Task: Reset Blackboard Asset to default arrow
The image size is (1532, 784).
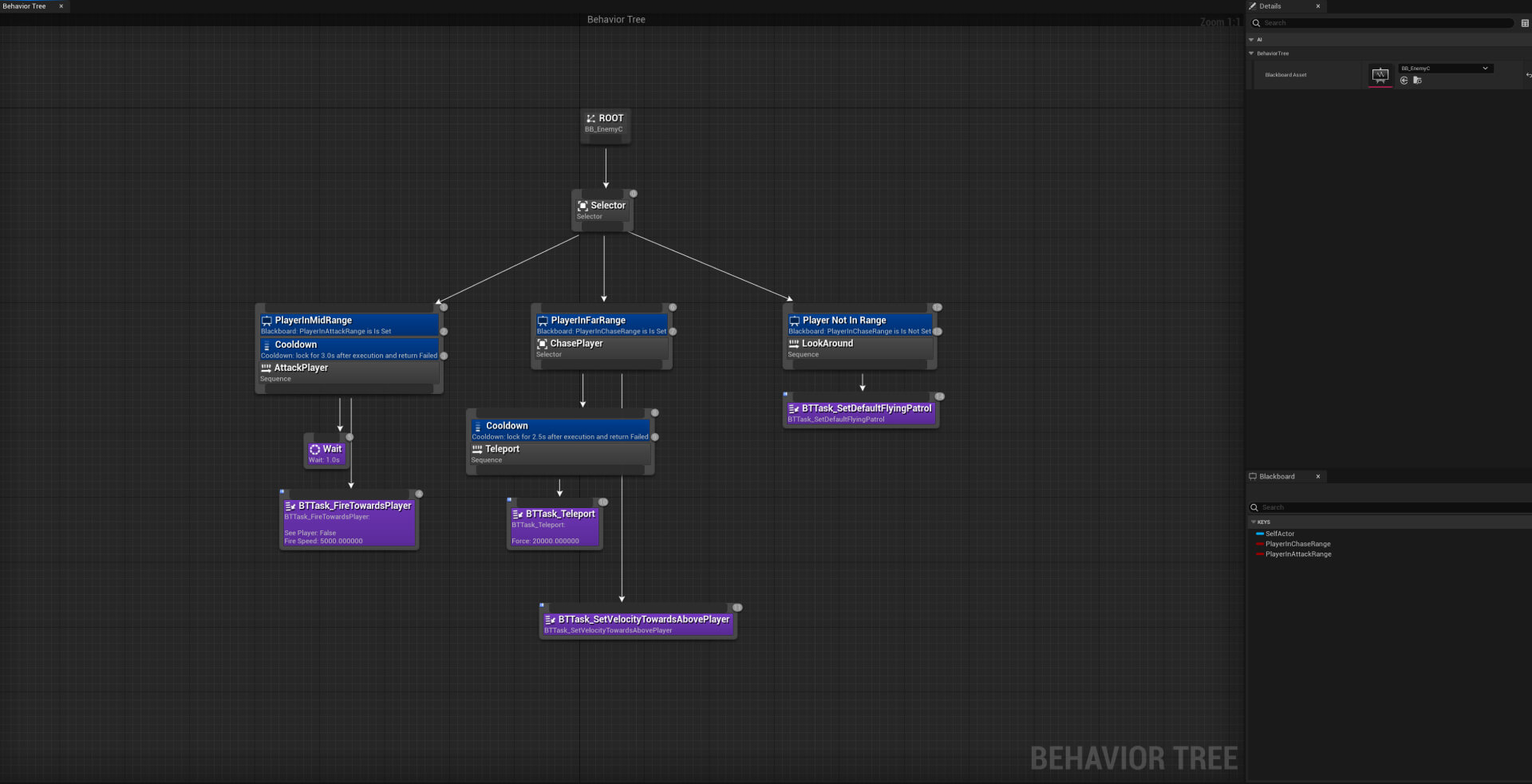Action: [1528, 75]
